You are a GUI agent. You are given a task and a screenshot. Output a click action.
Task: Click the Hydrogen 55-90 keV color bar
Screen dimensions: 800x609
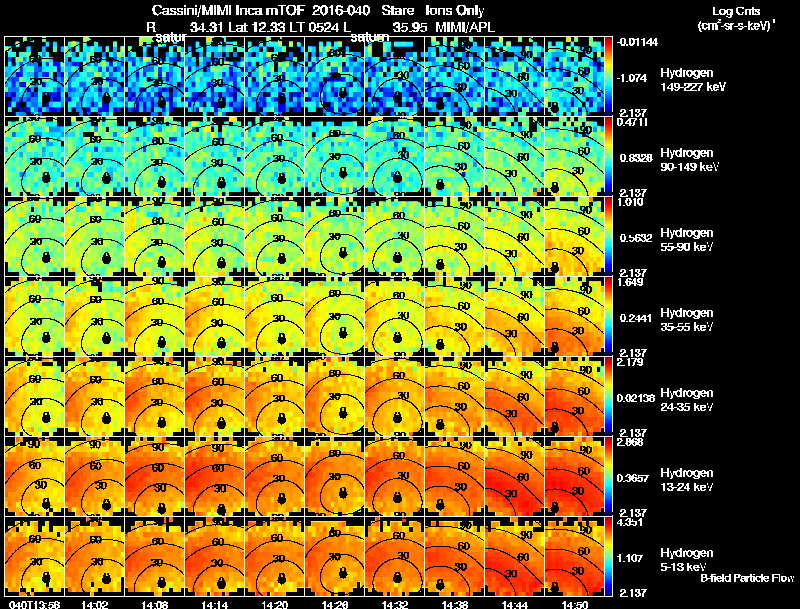[x=609, y=236]
